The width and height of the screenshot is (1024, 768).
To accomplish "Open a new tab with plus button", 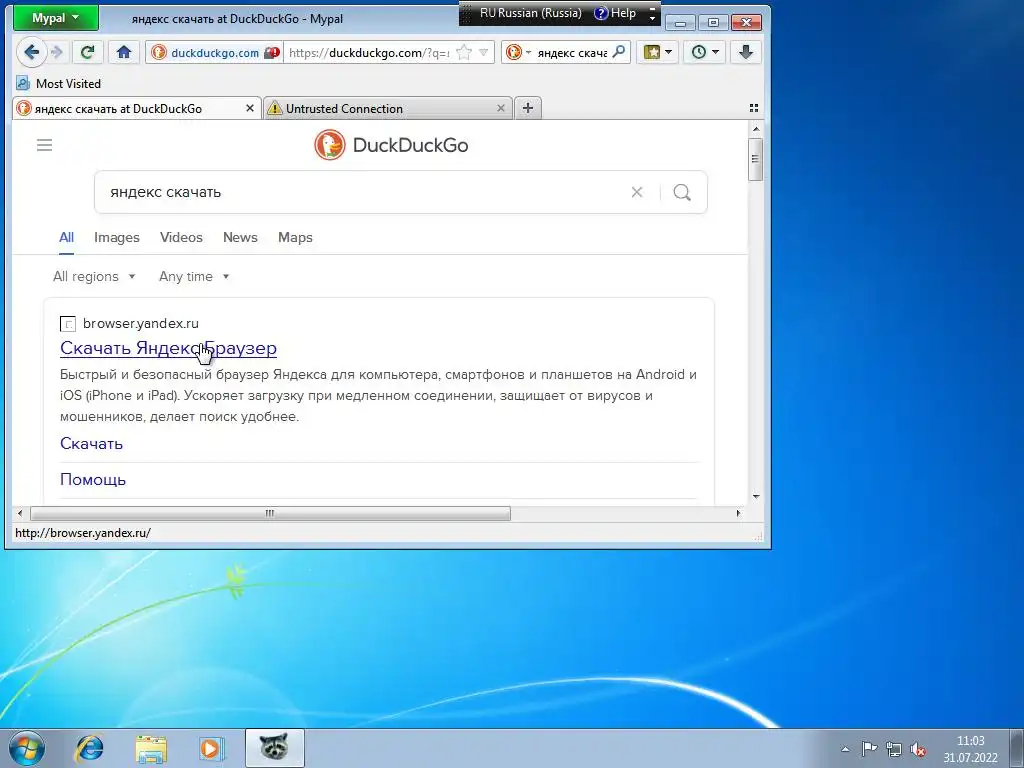I will click(528, 108).
